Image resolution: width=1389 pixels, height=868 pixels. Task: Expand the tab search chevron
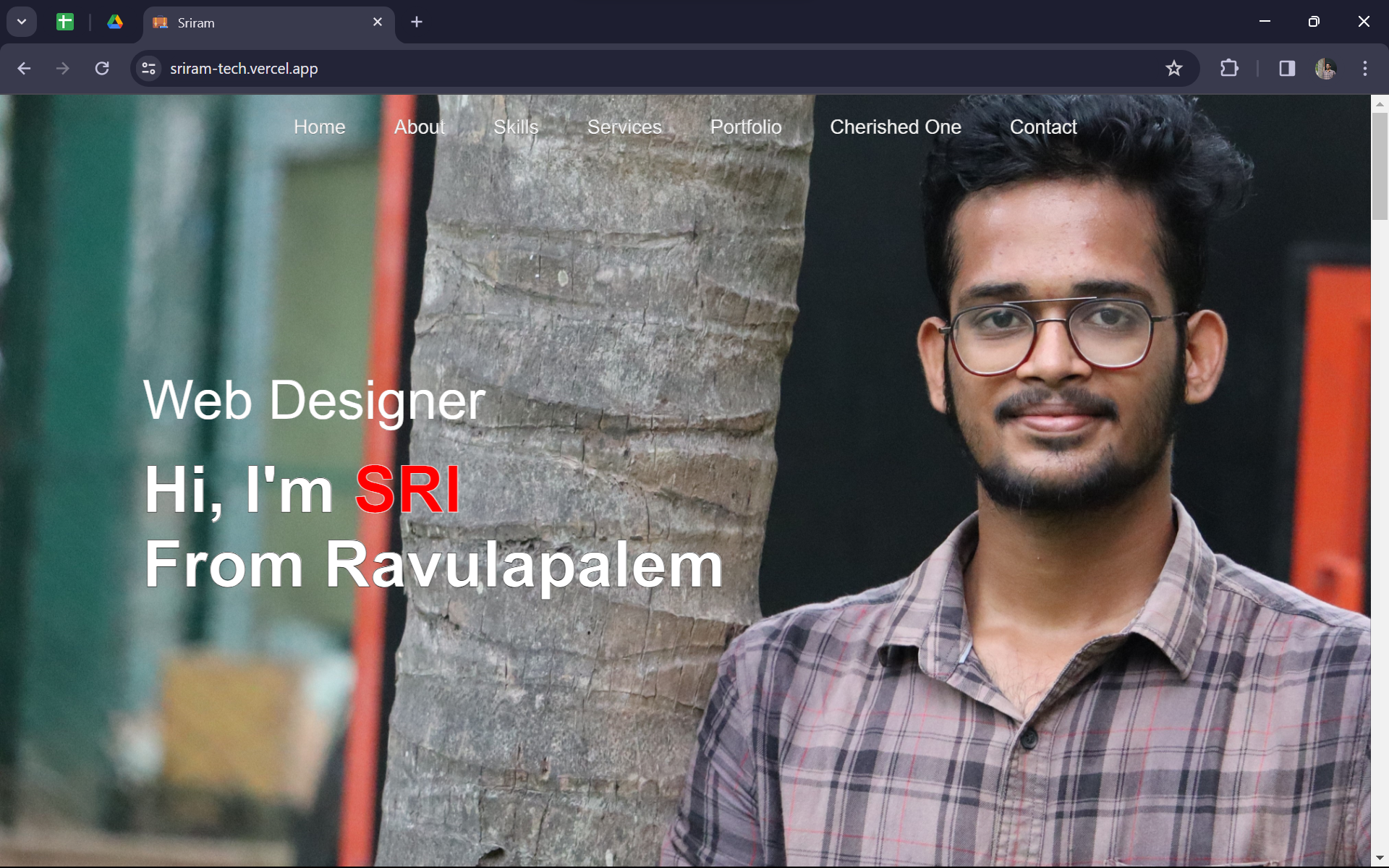coord(21,22)
